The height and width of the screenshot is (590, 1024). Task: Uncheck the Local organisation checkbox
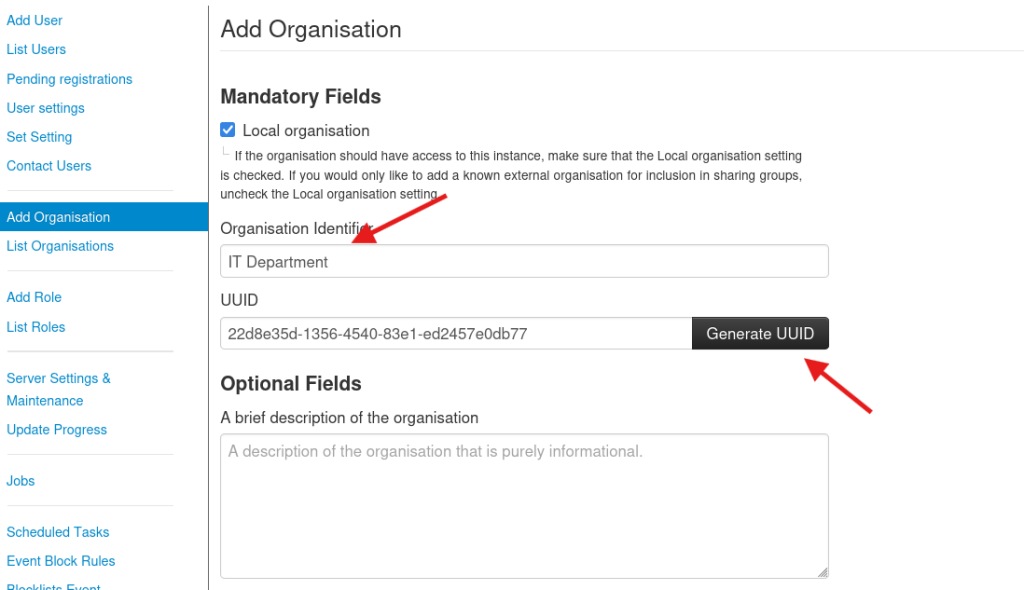point(228,130)
